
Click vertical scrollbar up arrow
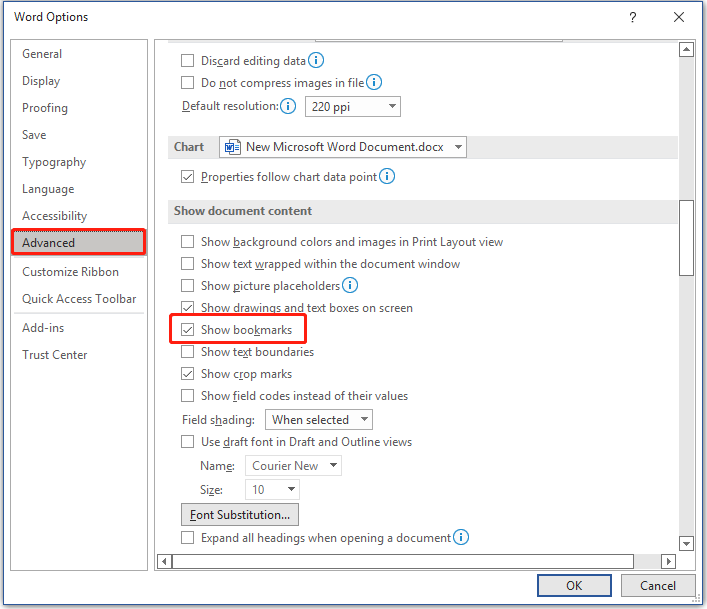(686, 49)
